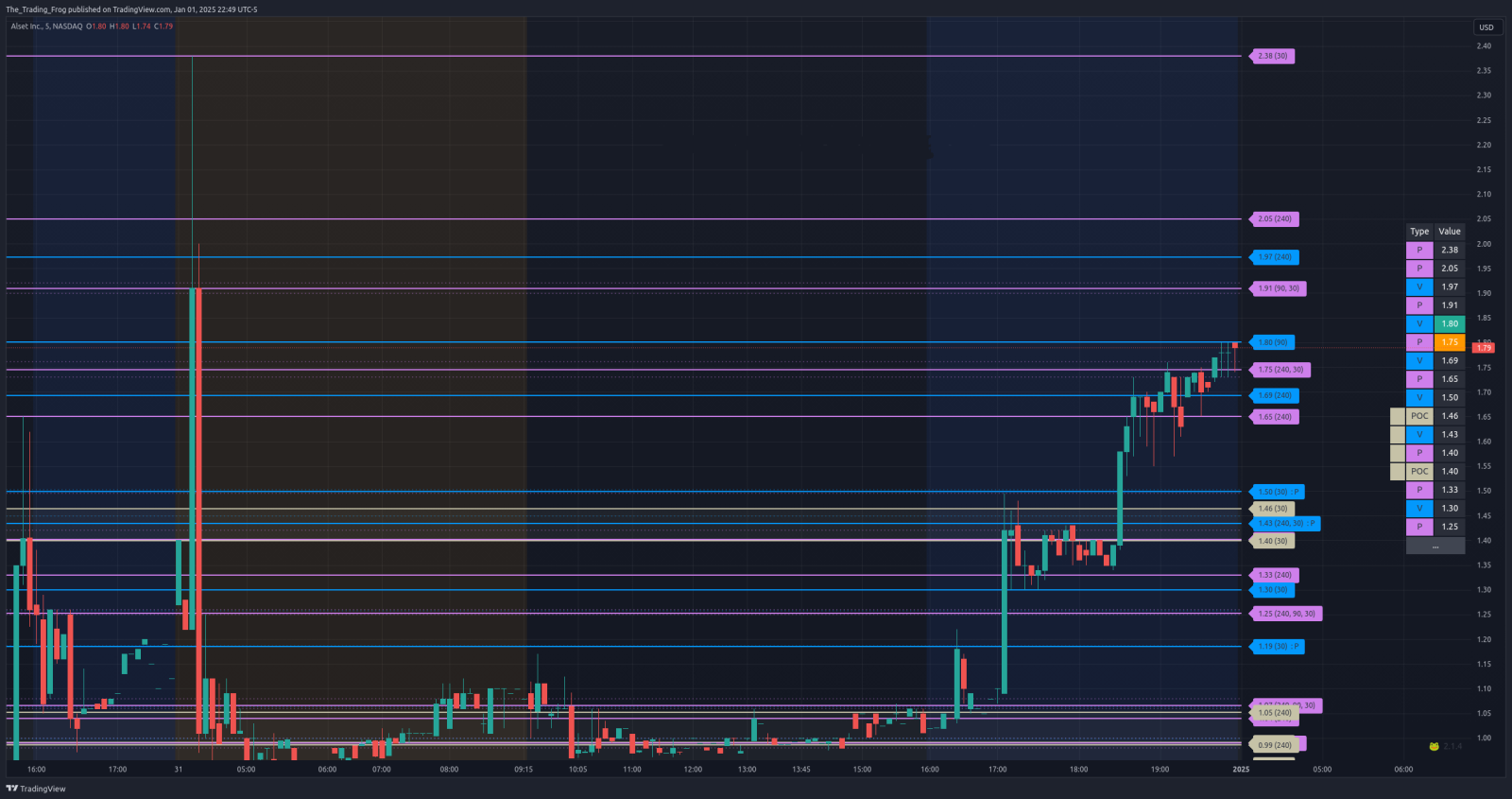This screenshot has height=799, width=1512.
Task: Click the 2.20 price axis label
Action: pos(1484,145)
